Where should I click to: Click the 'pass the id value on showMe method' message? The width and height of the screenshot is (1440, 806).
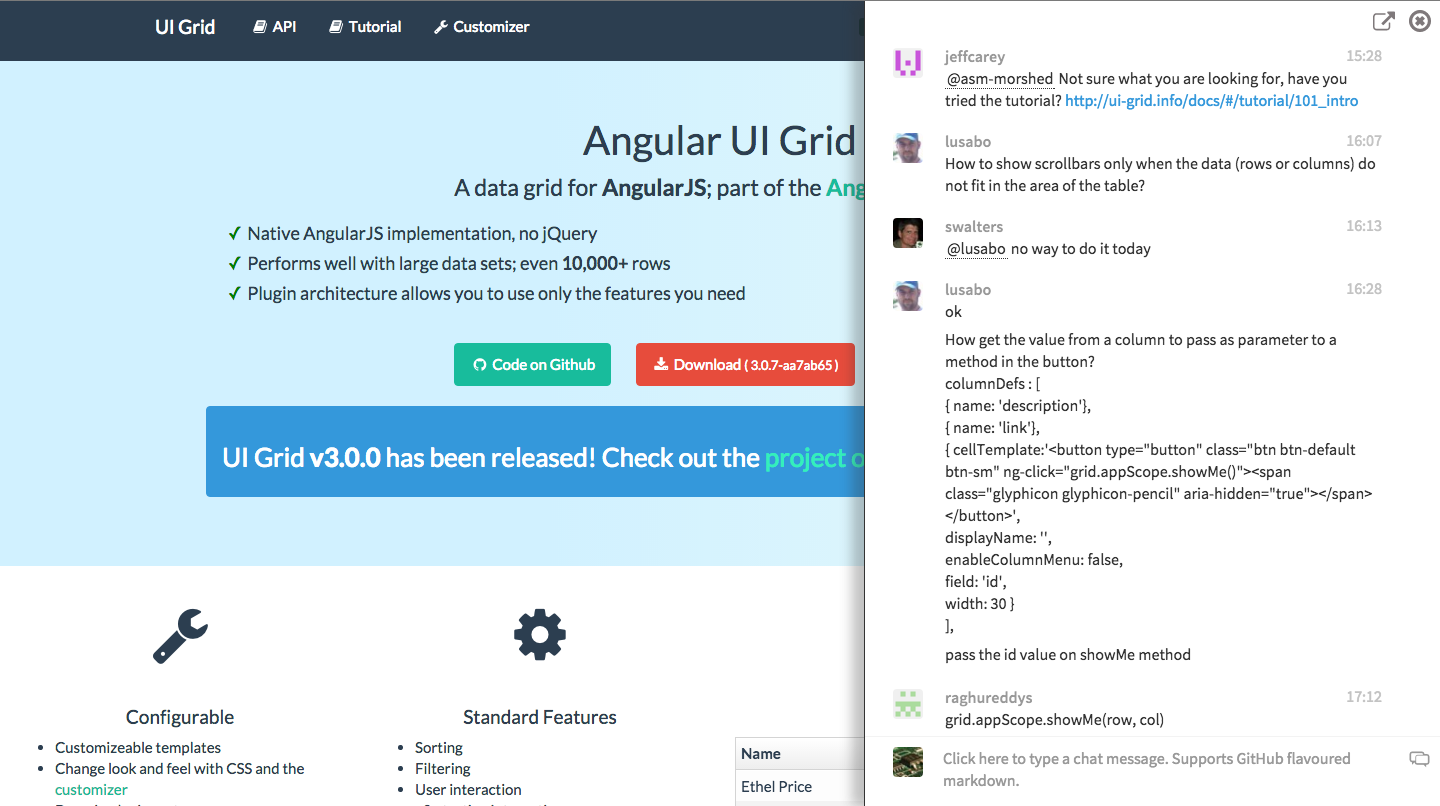(x=1068, y=655)
